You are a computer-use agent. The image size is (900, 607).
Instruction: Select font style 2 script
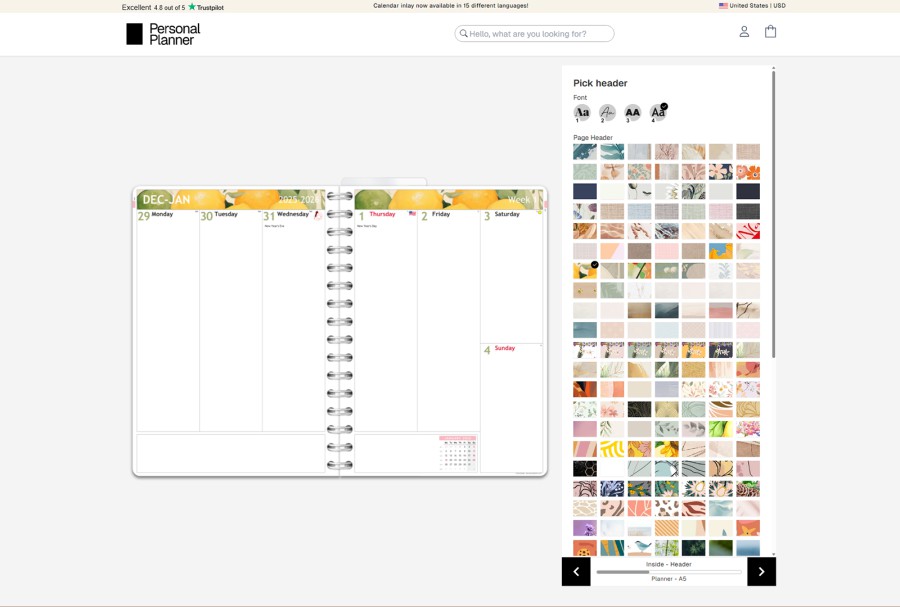[x=607, y=113]
